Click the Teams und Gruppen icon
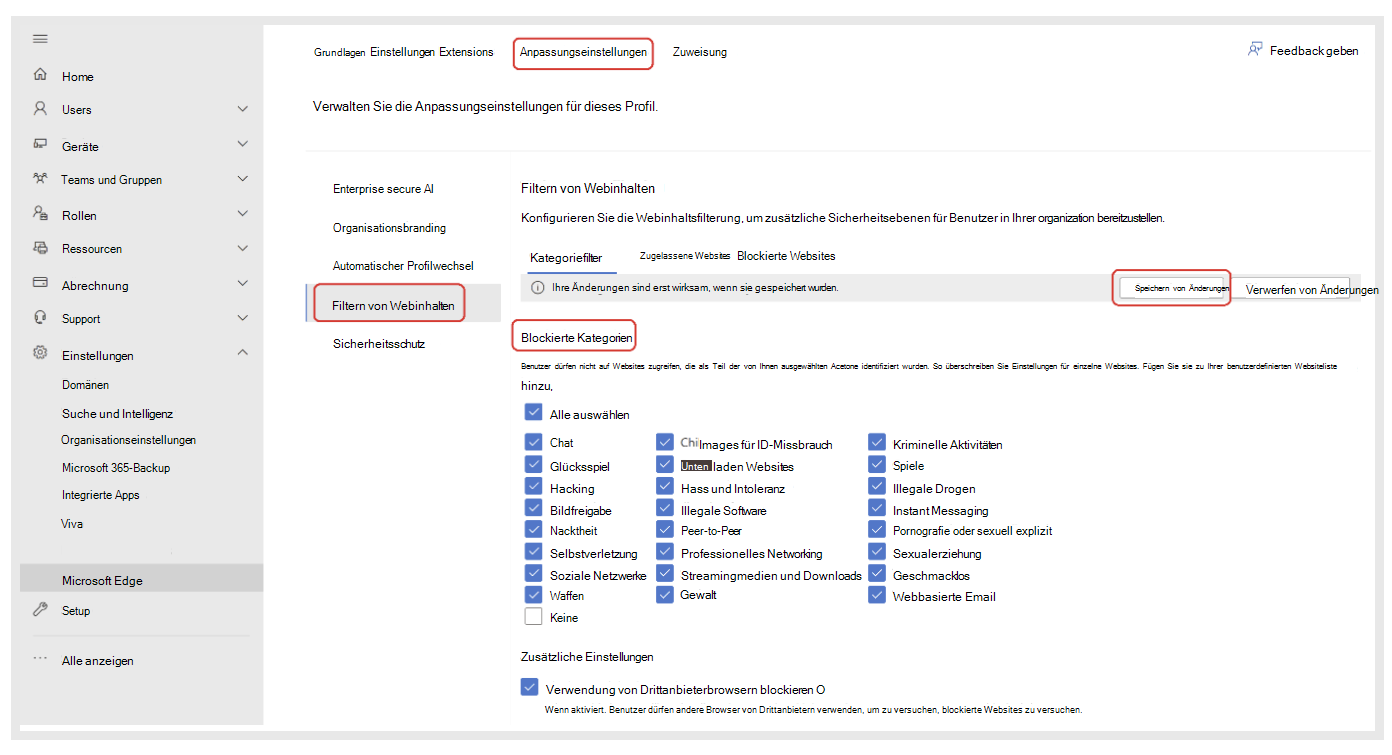 pos(40,179)
